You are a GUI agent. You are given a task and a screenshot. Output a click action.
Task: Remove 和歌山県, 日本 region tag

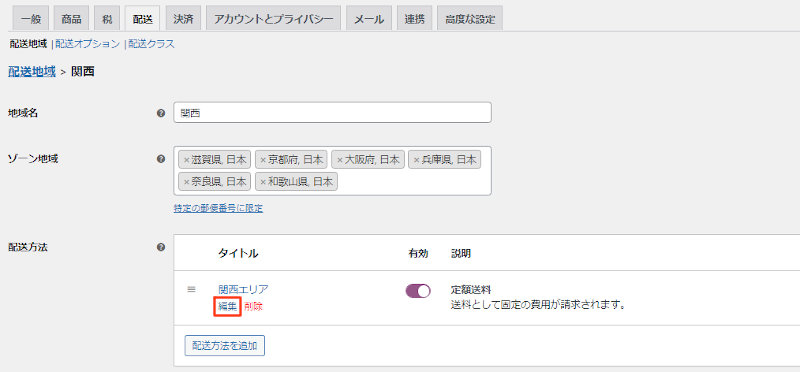263,181
